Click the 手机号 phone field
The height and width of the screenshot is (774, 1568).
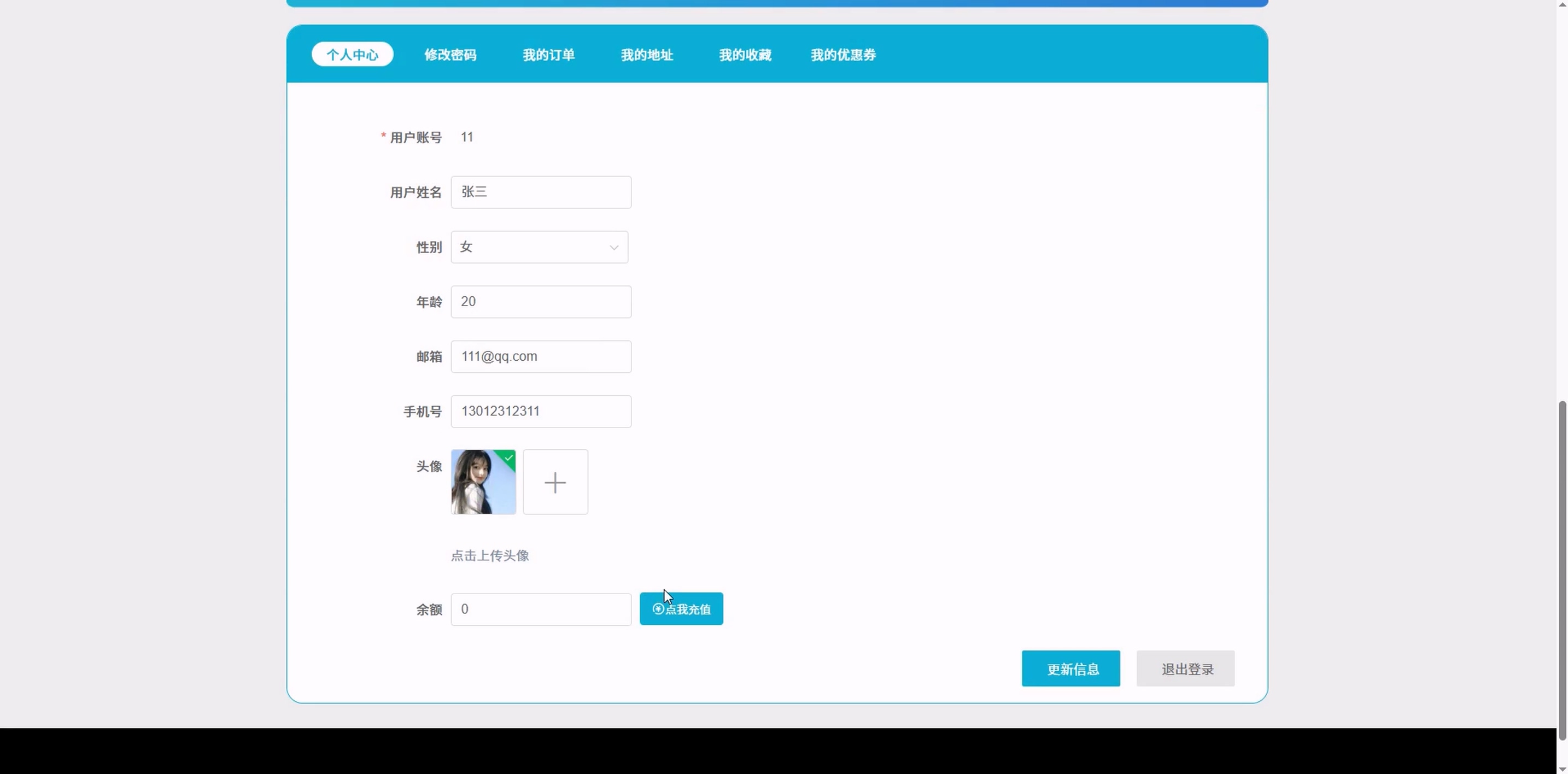(x=541, y=412)
